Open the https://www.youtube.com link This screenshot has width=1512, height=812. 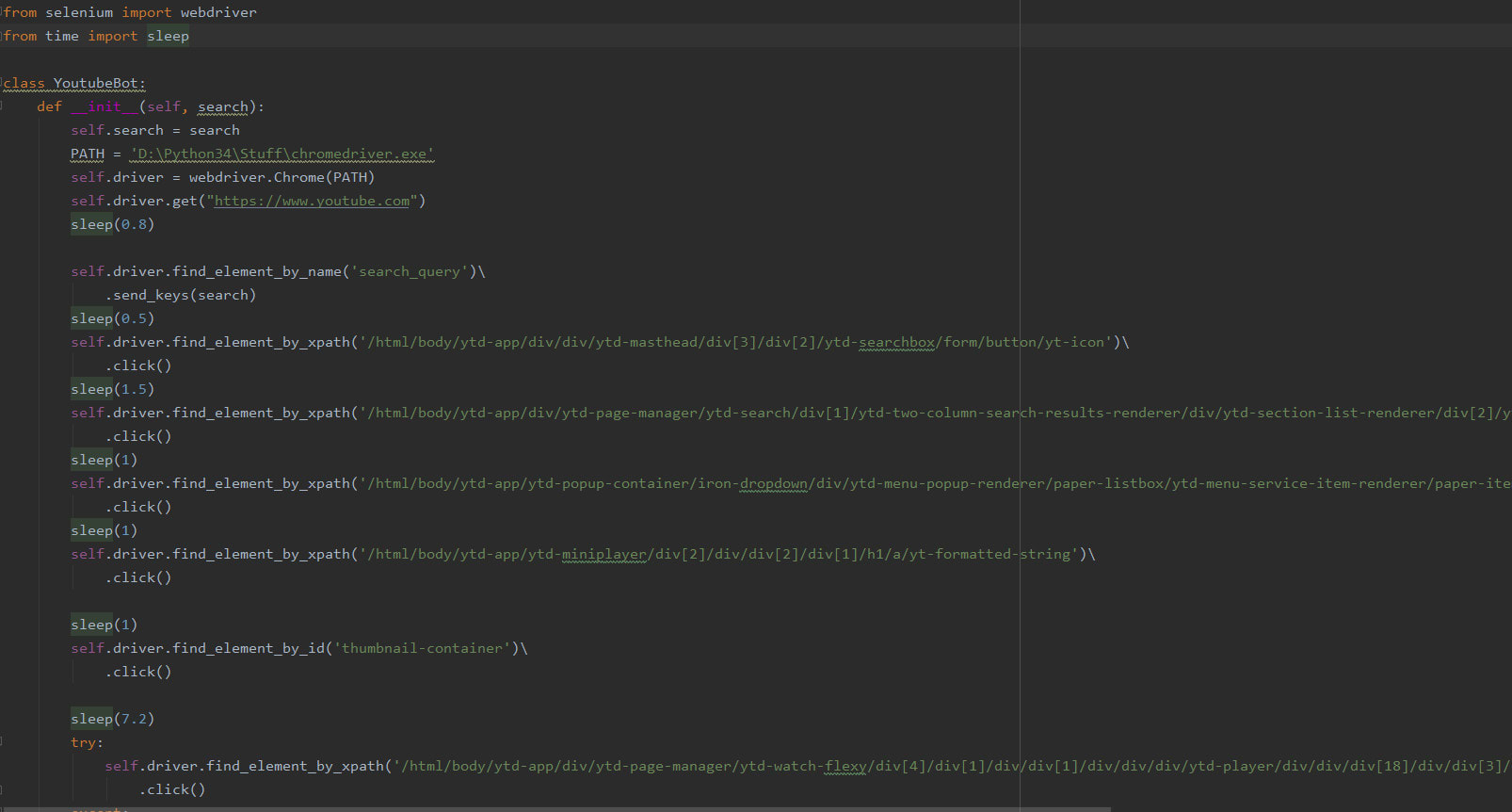click(x=312, y=201)
